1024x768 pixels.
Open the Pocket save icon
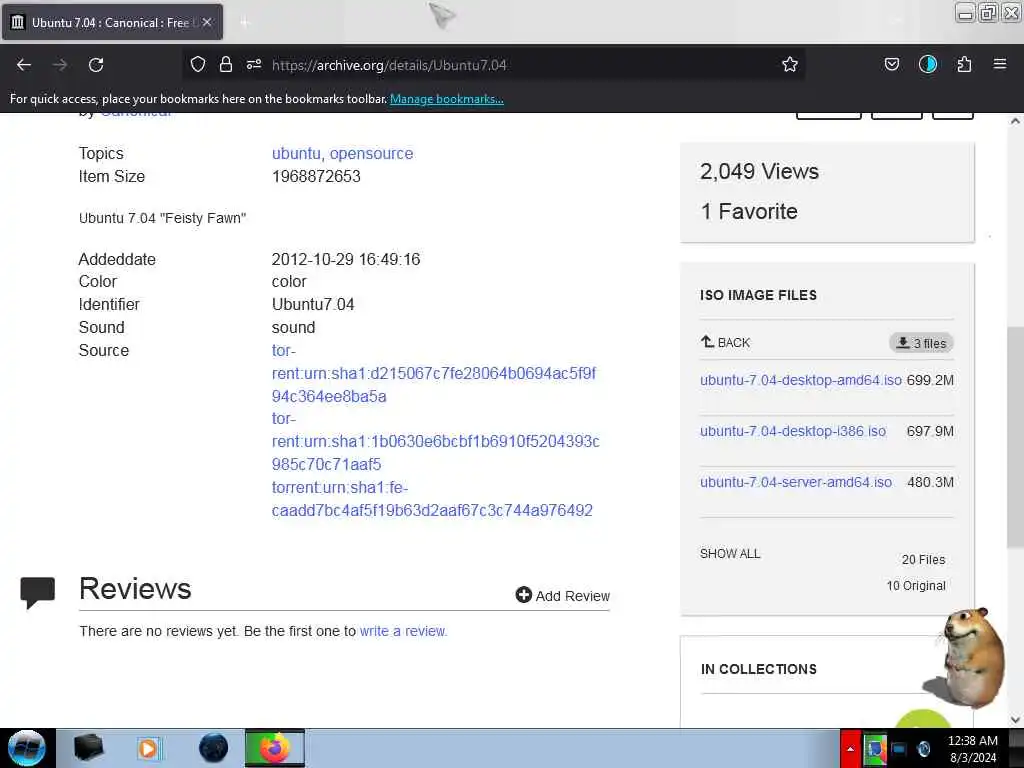(892, 64)
